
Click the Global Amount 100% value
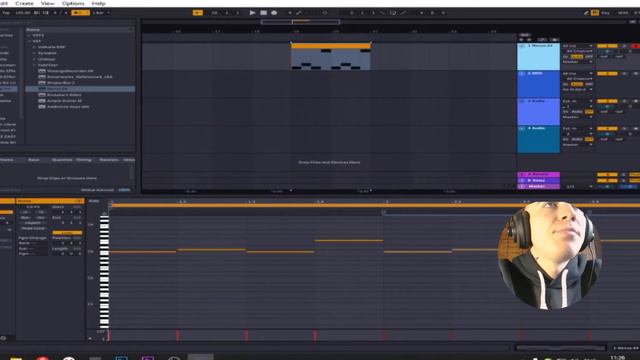click(124, 190)
